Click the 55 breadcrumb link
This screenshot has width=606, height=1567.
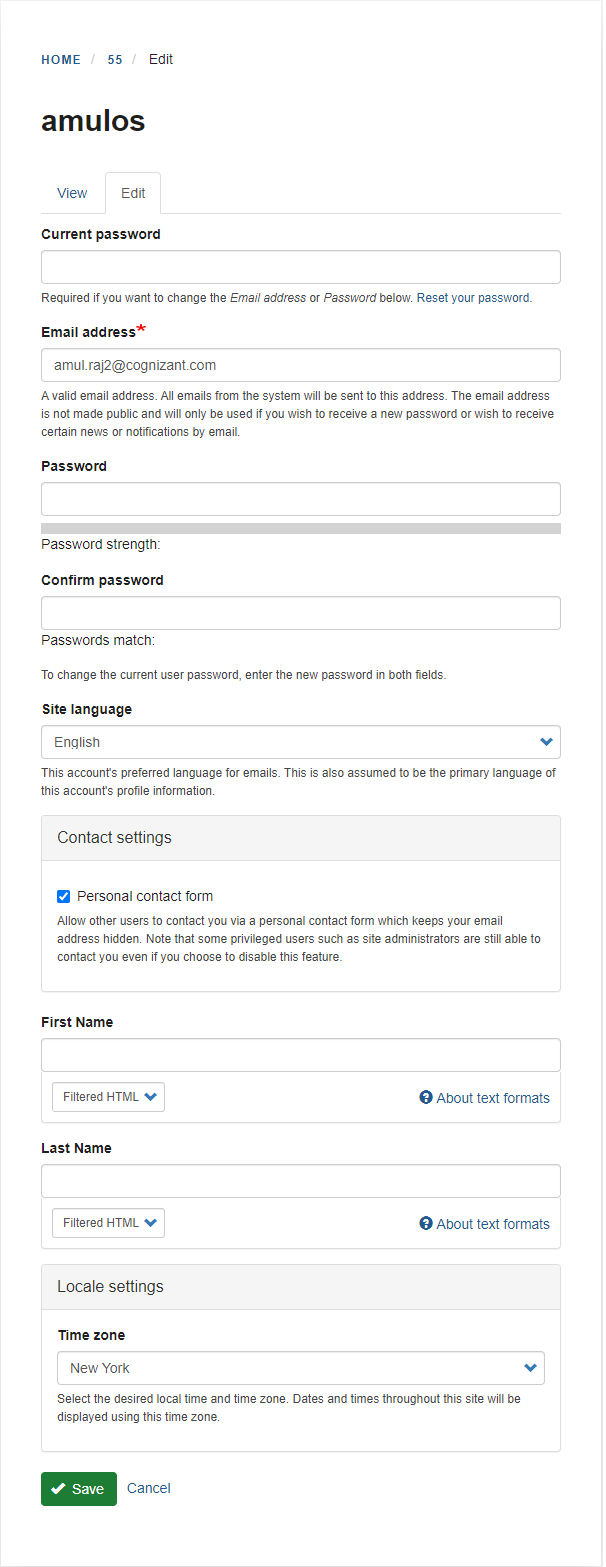click(115, 60)
